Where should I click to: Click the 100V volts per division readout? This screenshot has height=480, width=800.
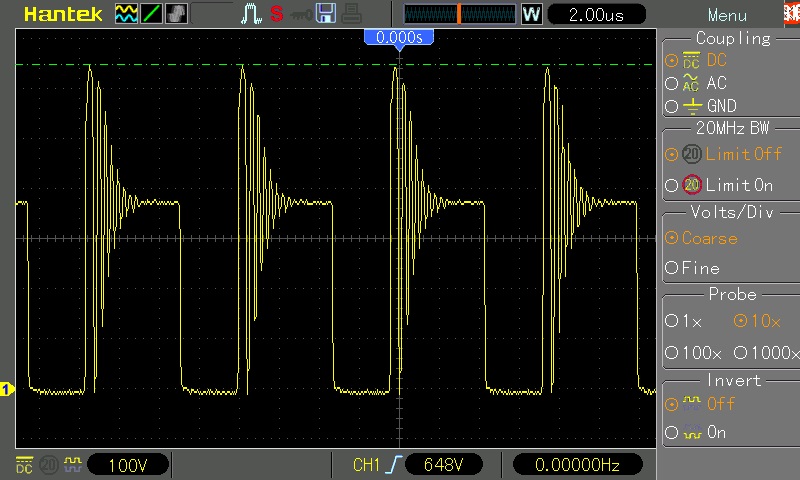[128, 465]
